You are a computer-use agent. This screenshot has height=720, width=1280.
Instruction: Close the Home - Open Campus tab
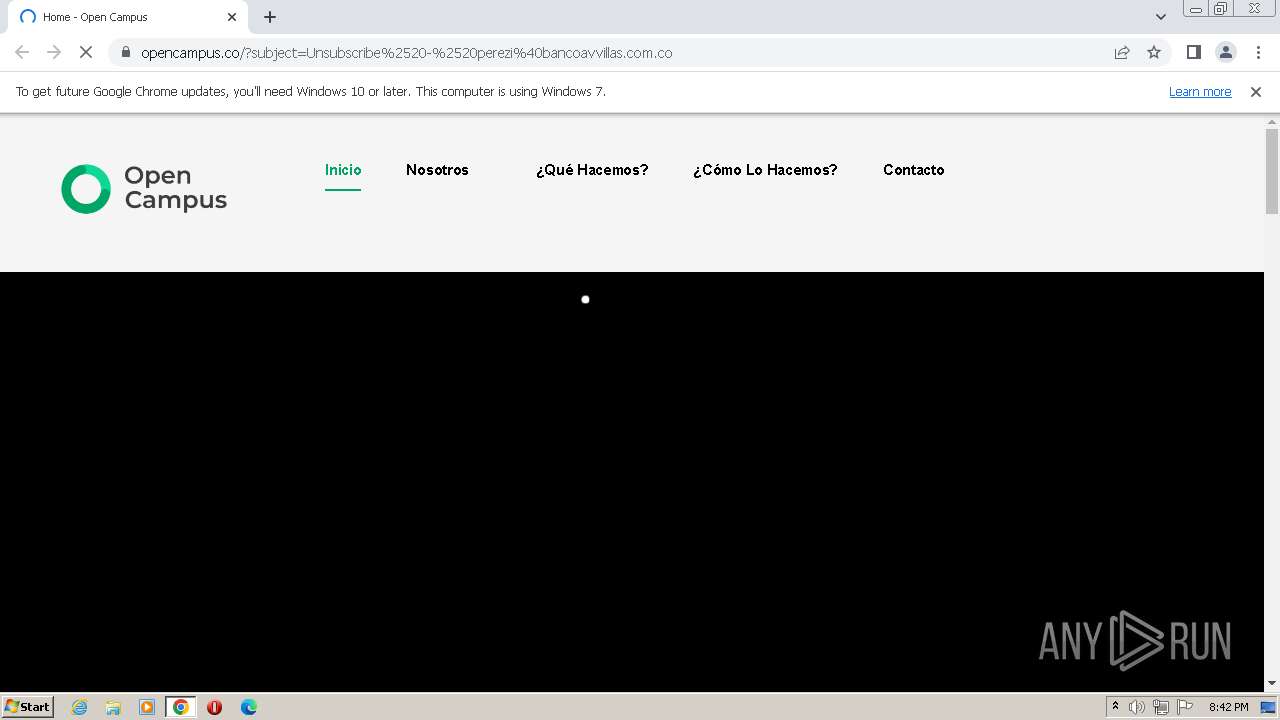[232, 17]
